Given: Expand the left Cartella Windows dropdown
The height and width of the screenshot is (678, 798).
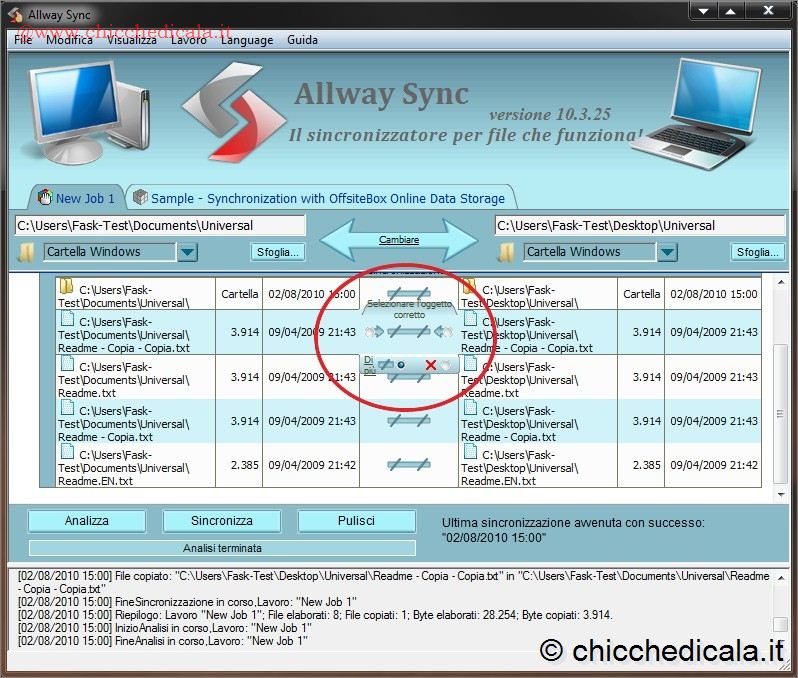Looking at the screenshot, I should (188, 252).
